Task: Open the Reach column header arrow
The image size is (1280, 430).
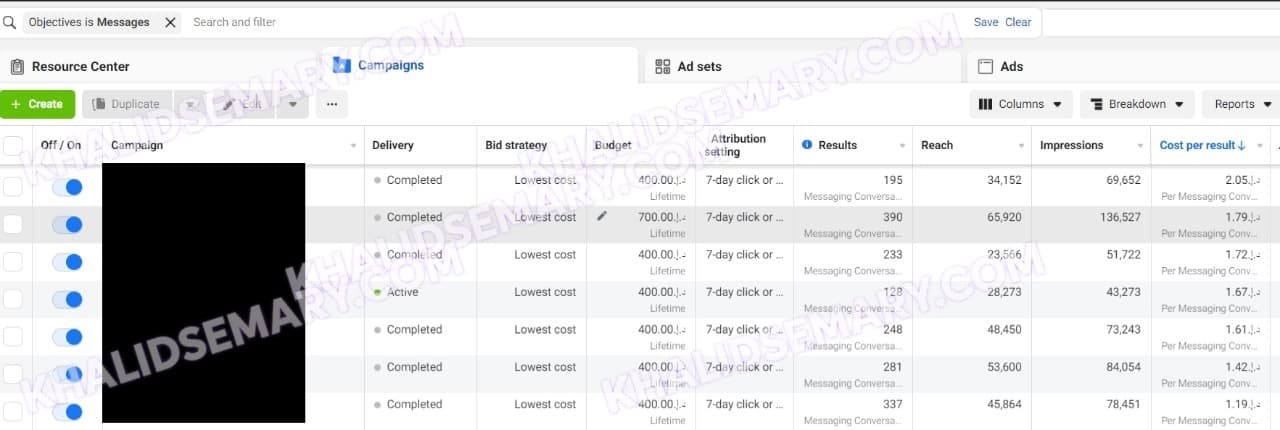Action: click(x=1021, y=146)
